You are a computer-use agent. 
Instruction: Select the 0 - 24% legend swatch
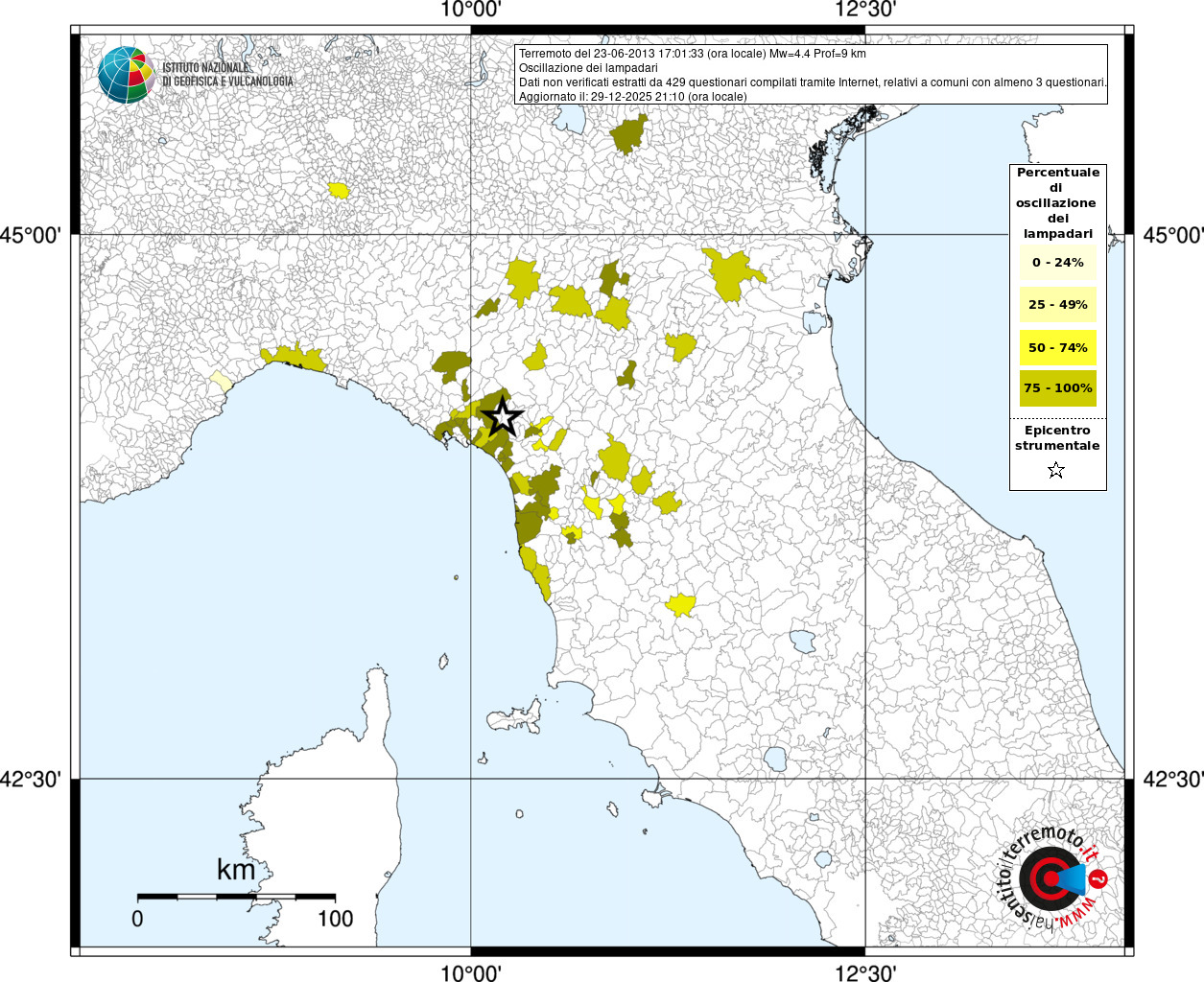click(1057, 263)
